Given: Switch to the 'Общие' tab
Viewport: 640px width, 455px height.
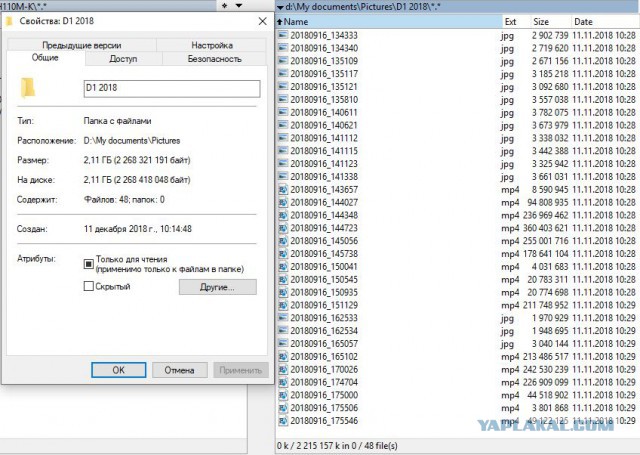Looking at the screenshot, I should coord(45,58).
